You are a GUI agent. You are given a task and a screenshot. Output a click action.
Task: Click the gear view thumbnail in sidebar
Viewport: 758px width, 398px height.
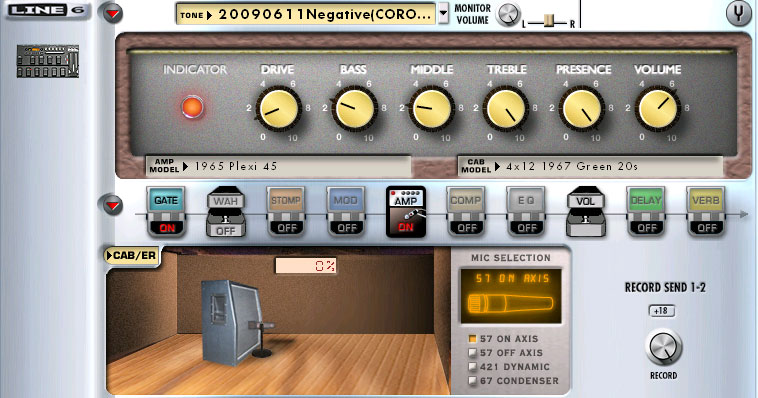[48, 61]
